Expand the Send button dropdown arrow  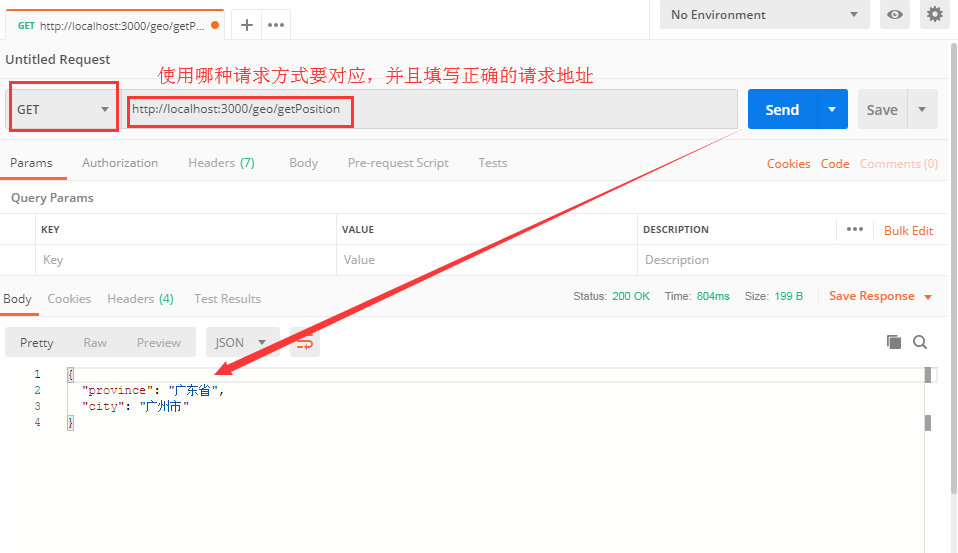coord(832,109)
